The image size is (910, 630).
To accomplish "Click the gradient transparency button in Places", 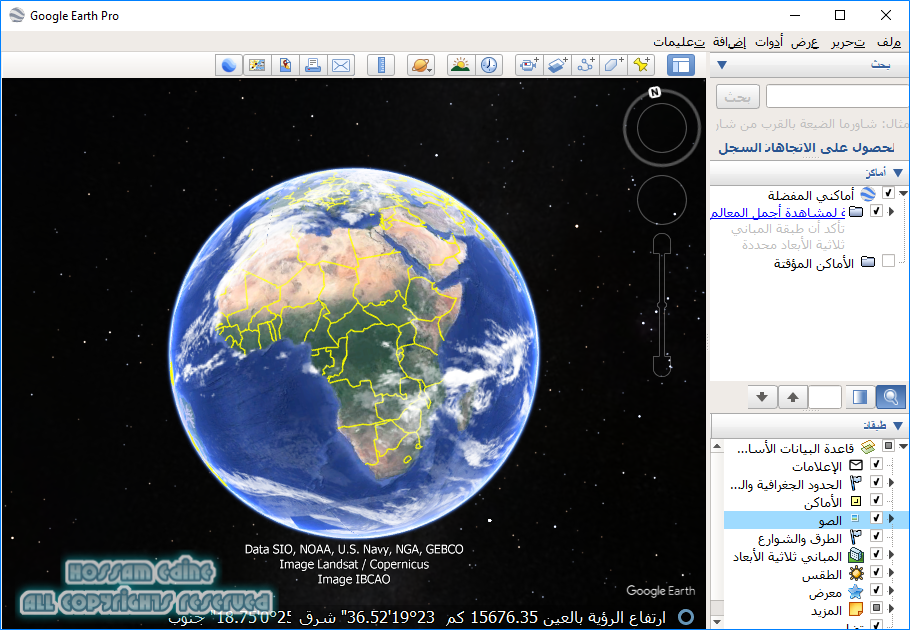I will click(860, 397).
